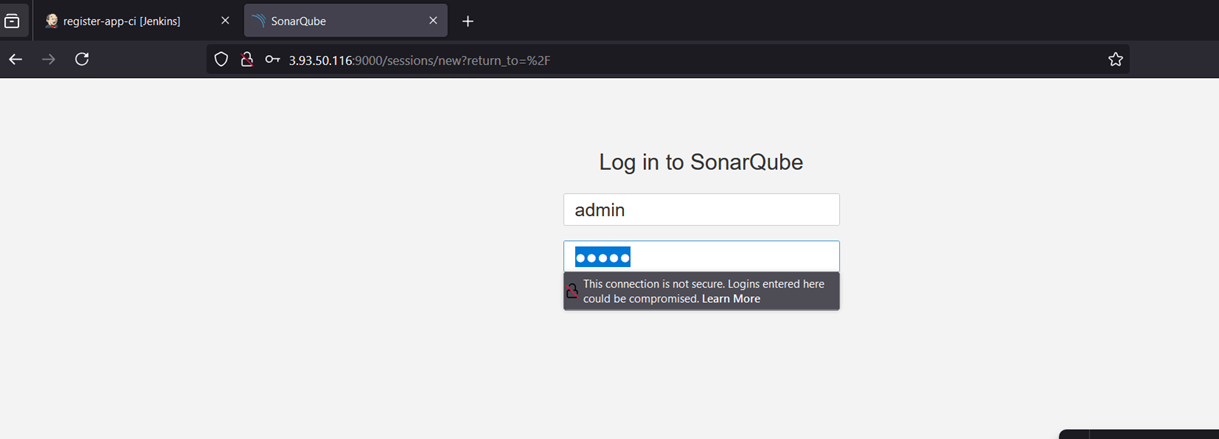This screenshot has width=1219, height=439.
Task: Select the SonarQube browser tab
Action: click(345, 21)
